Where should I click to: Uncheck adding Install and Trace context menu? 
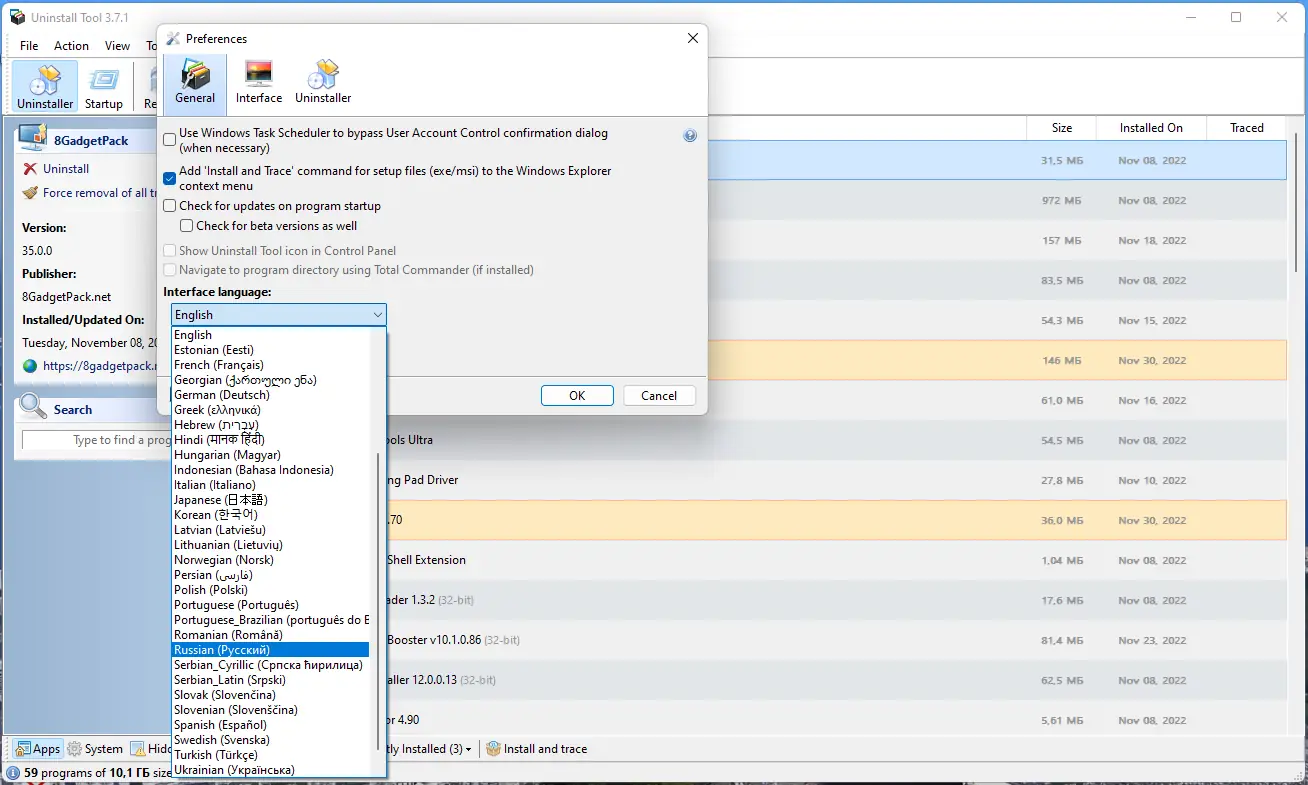[x=169, y=178]
